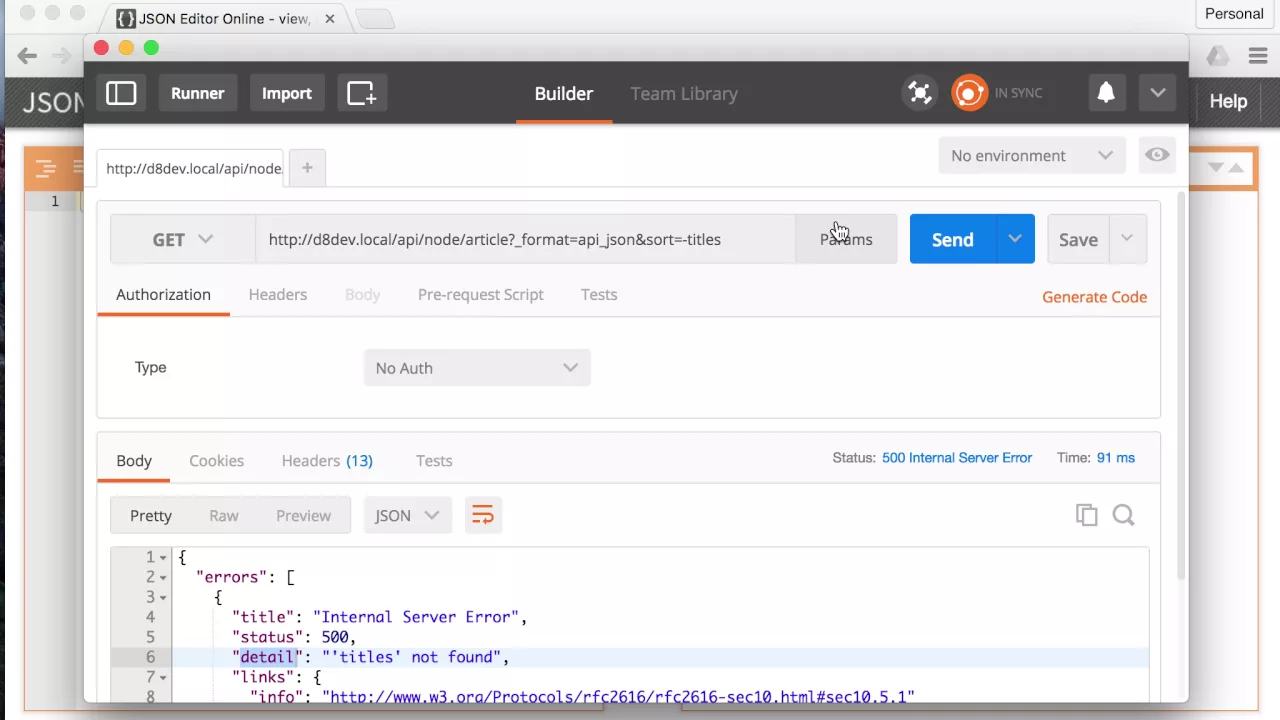Open the new window icon next to Import
Image resolution: width=1280 pixels, height=720 pixels.
pos(361,93)
